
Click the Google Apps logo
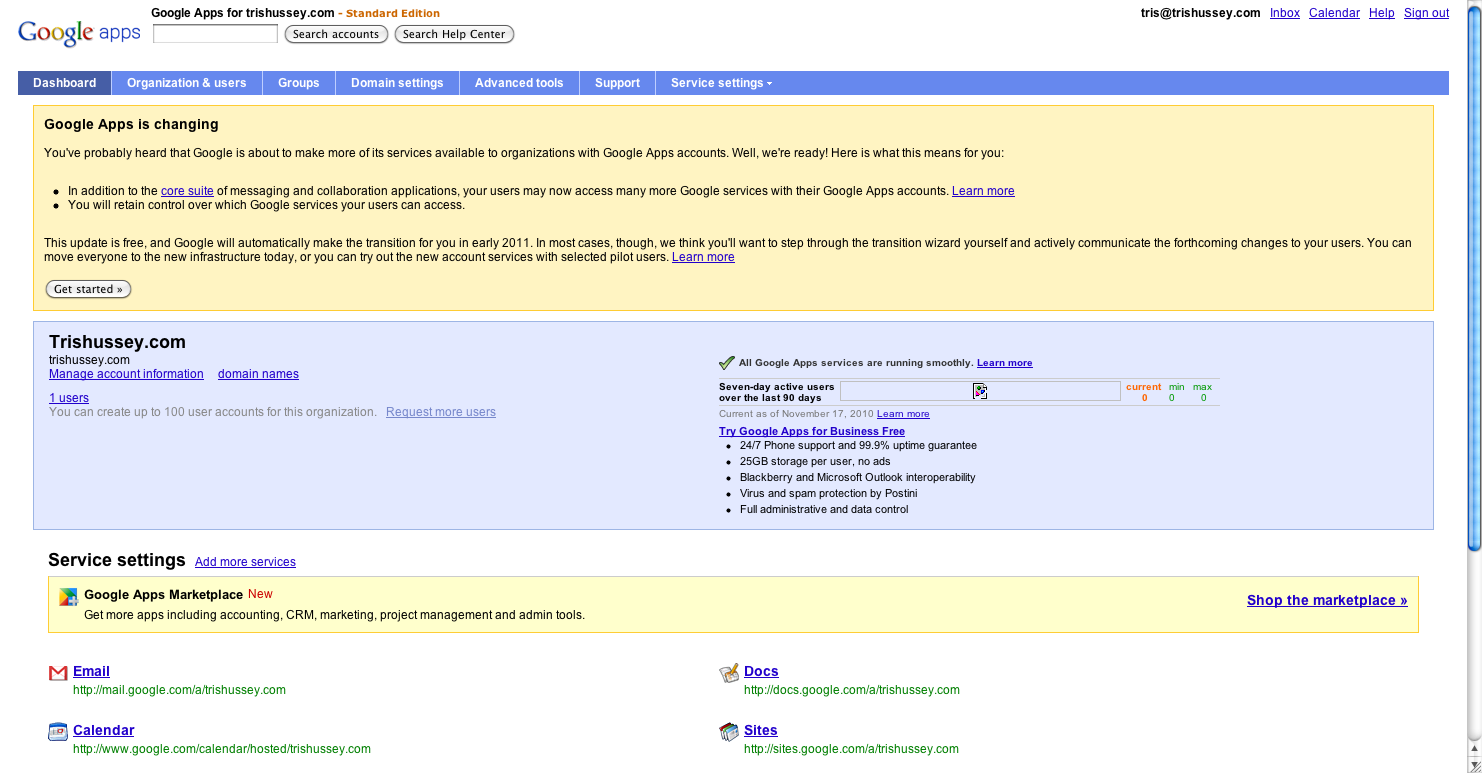click(x=79, y=32)
